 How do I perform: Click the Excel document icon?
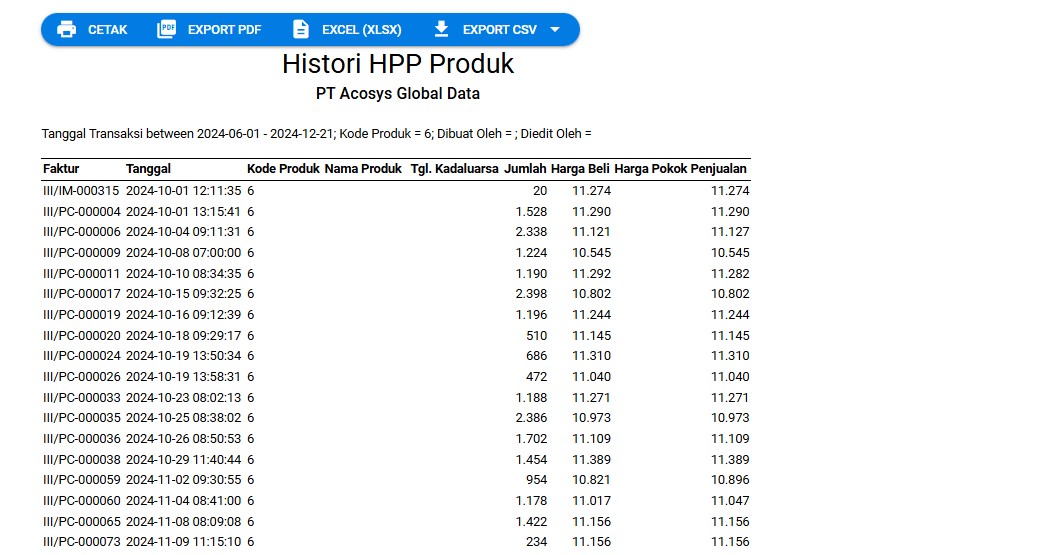301,30
